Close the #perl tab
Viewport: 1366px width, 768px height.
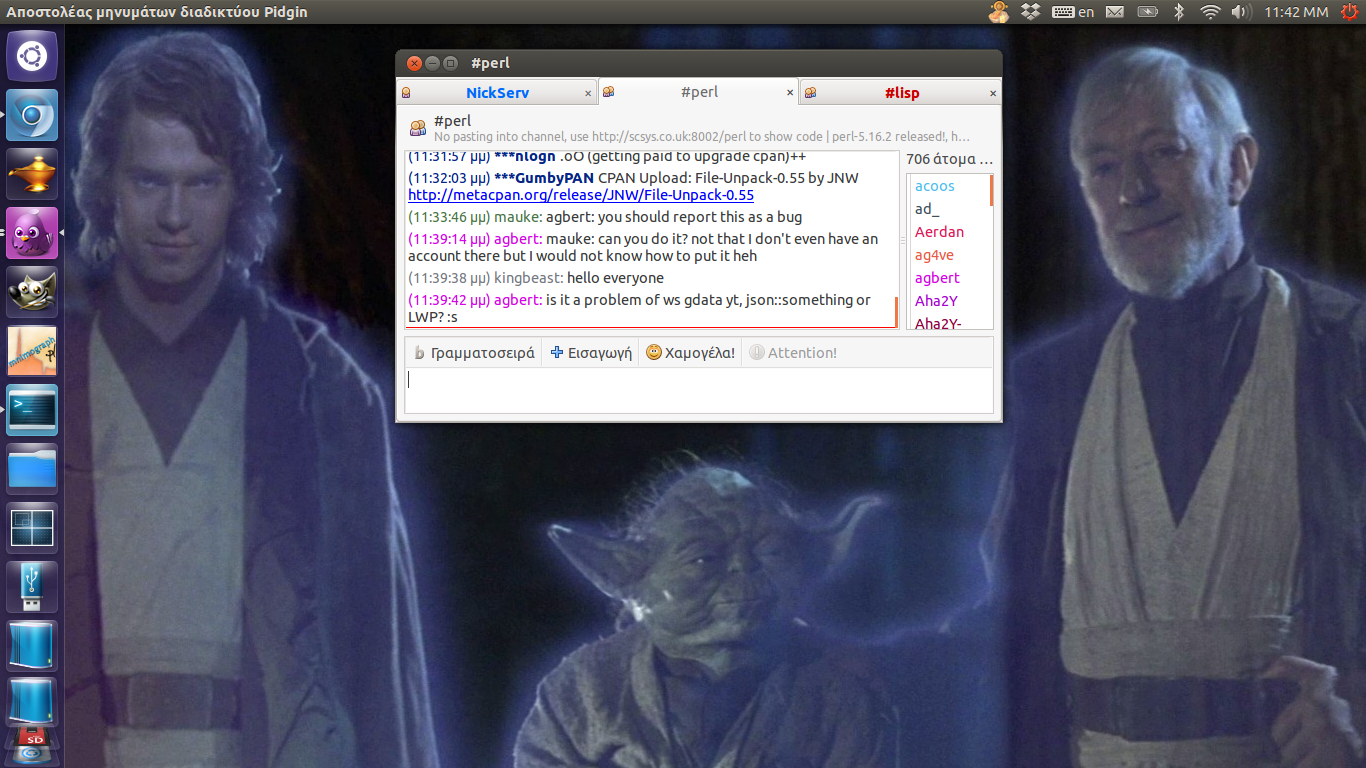coord(790,93)
